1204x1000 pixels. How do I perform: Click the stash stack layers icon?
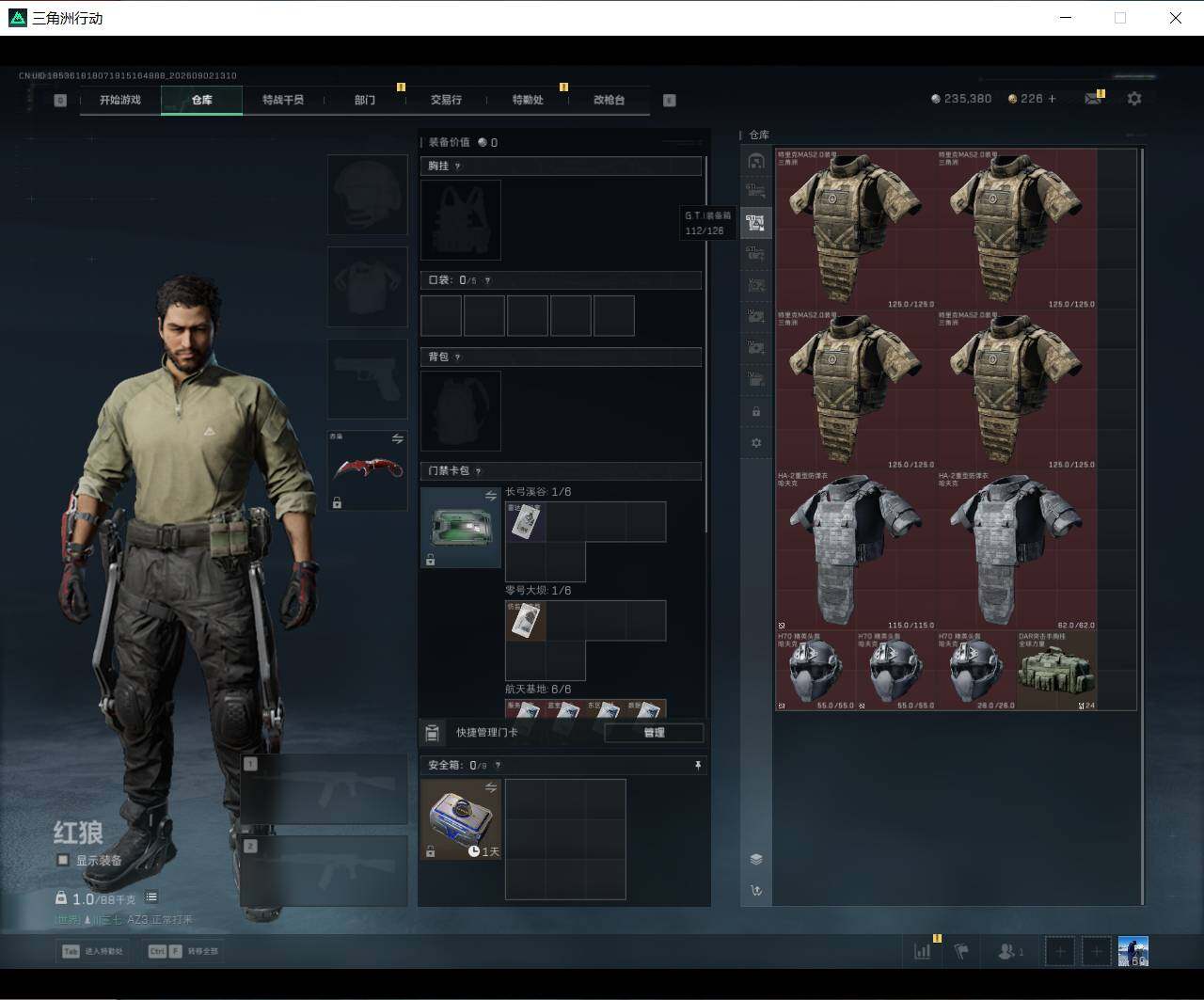[756, 859]
